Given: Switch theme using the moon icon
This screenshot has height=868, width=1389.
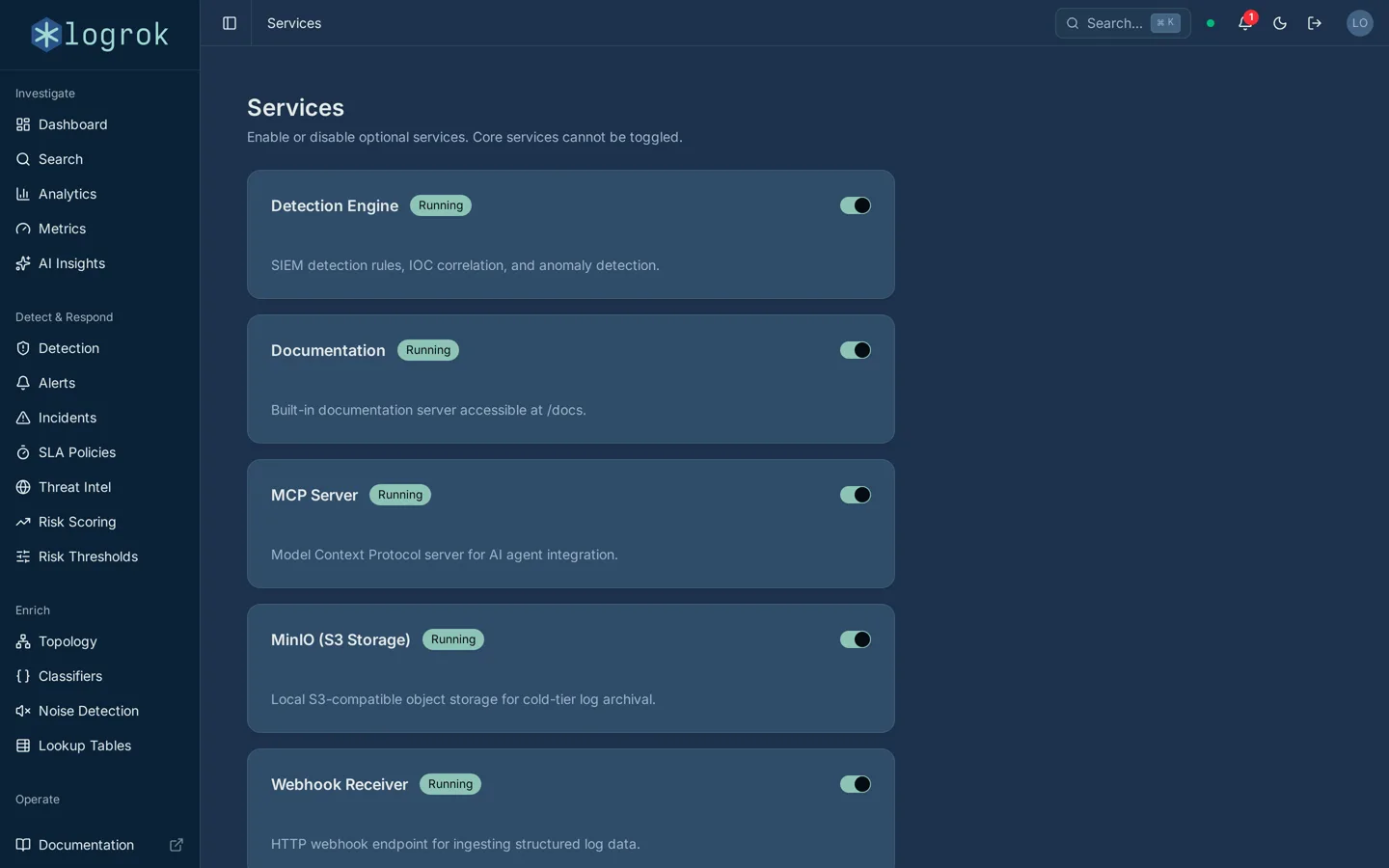Looking at the screenshot, I should point(1280,23).
